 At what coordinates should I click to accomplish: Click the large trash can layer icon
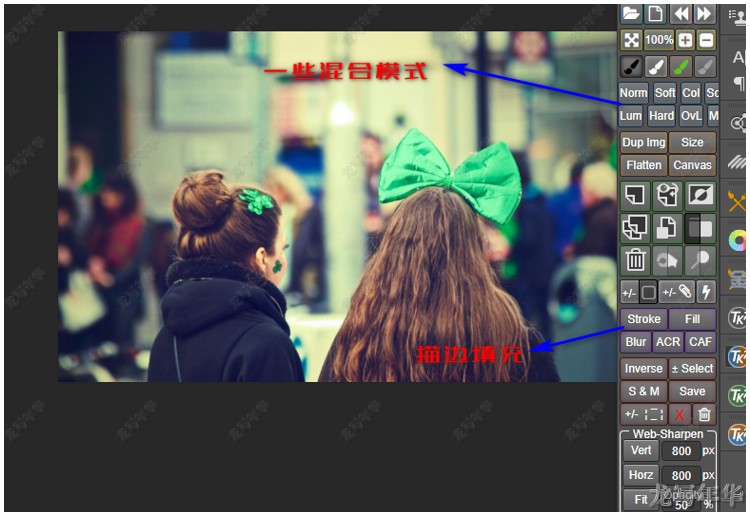coord(635,260)
